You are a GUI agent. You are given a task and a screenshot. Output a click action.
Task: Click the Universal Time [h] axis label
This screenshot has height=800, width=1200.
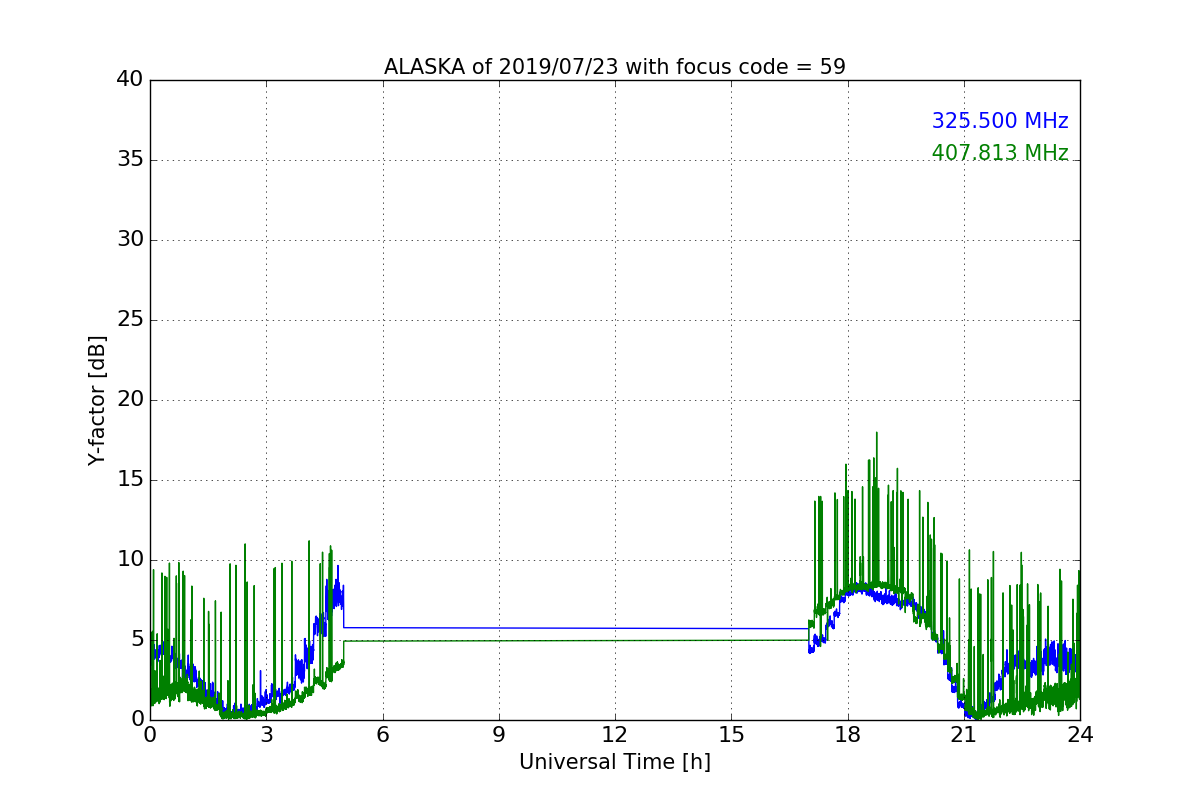[x=615, y=762]
